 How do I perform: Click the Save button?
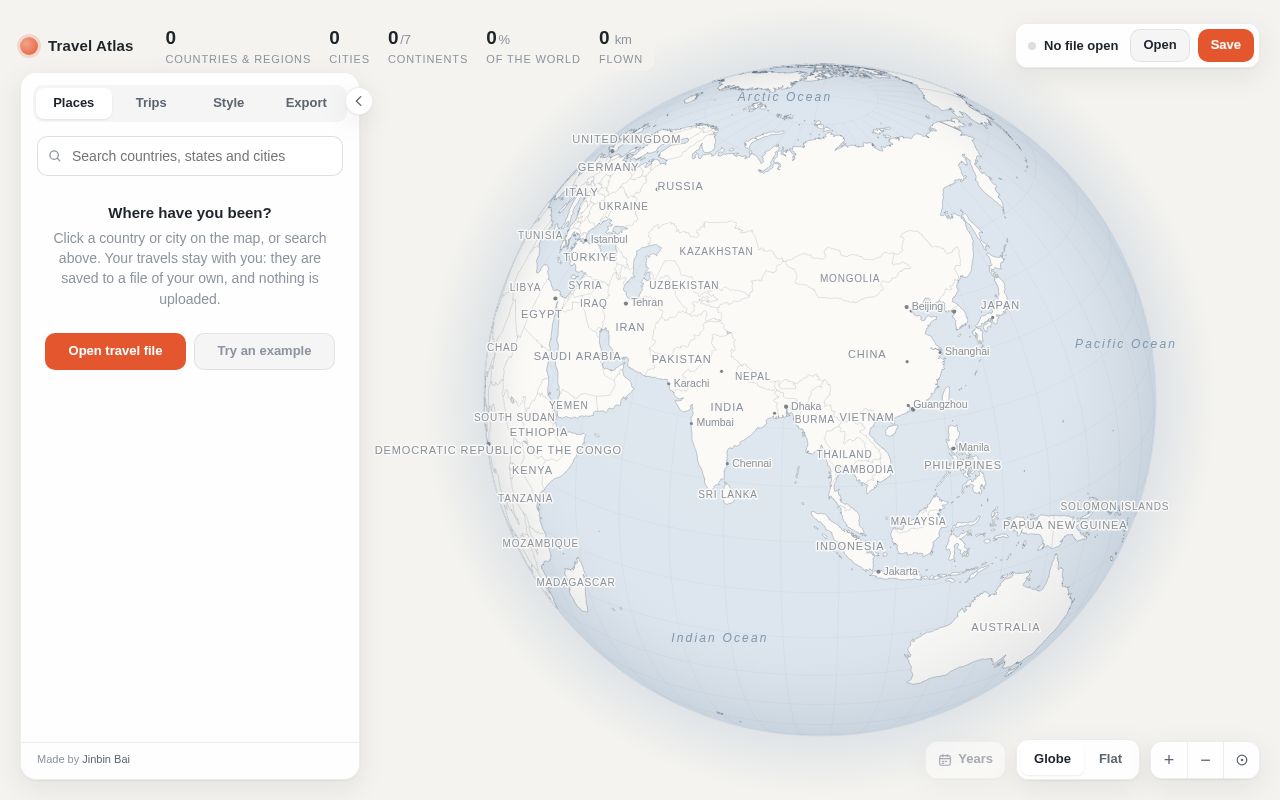[x=1225, y=45]
